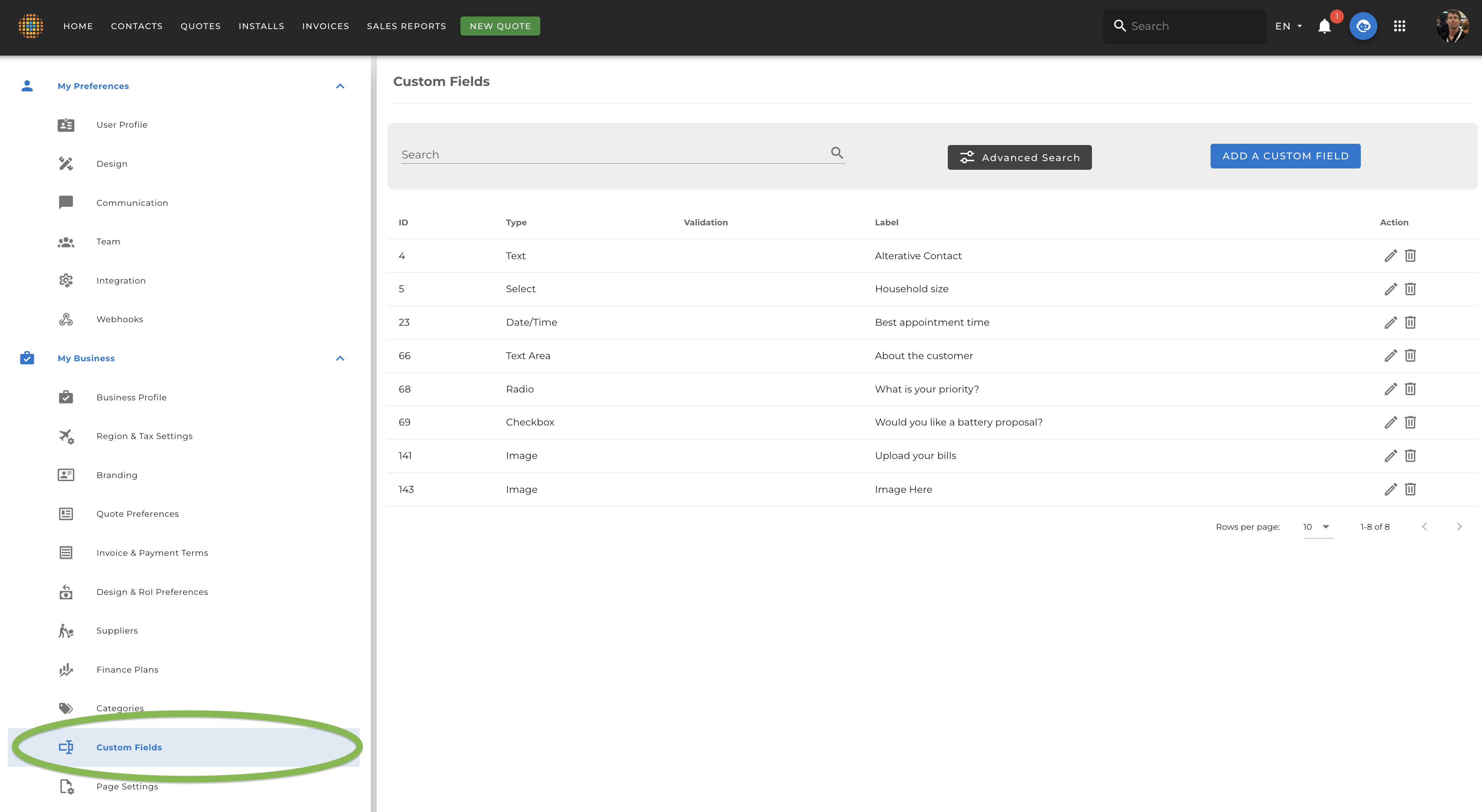Delete the Upload your bills field

[x=1410, y=456]
